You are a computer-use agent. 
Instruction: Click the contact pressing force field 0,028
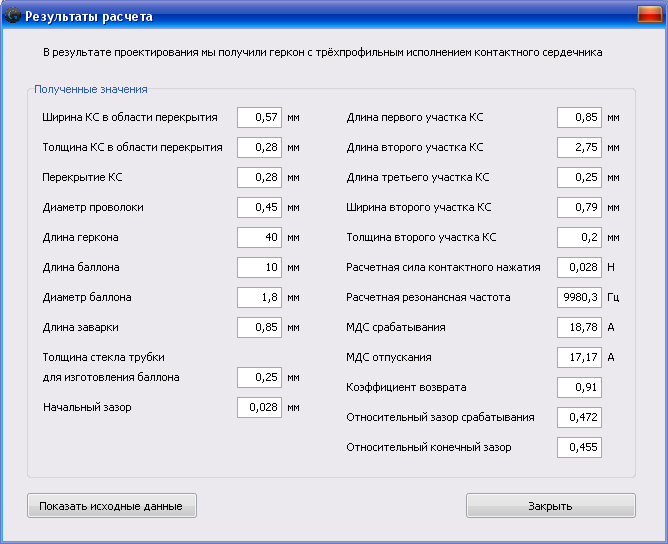[579, 268]
